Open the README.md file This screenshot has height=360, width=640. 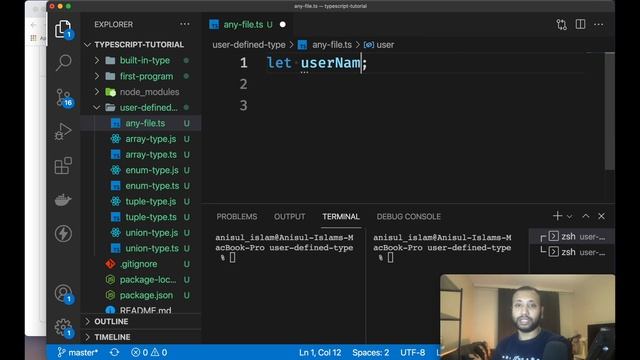145,310
